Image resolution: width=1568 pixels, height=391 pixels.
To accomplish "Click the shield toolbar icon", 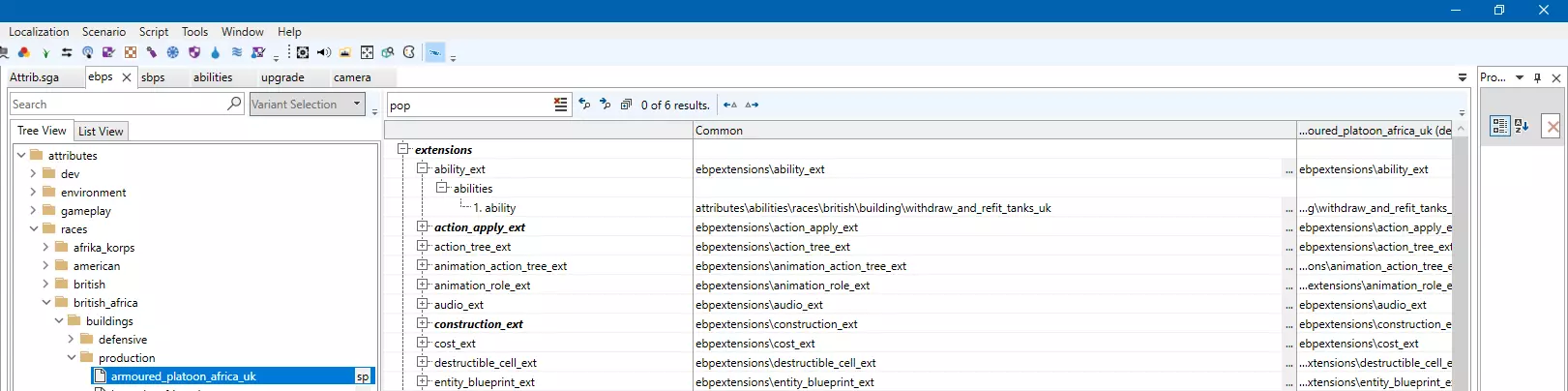I will pyautogui.click(x=194, y=52).
